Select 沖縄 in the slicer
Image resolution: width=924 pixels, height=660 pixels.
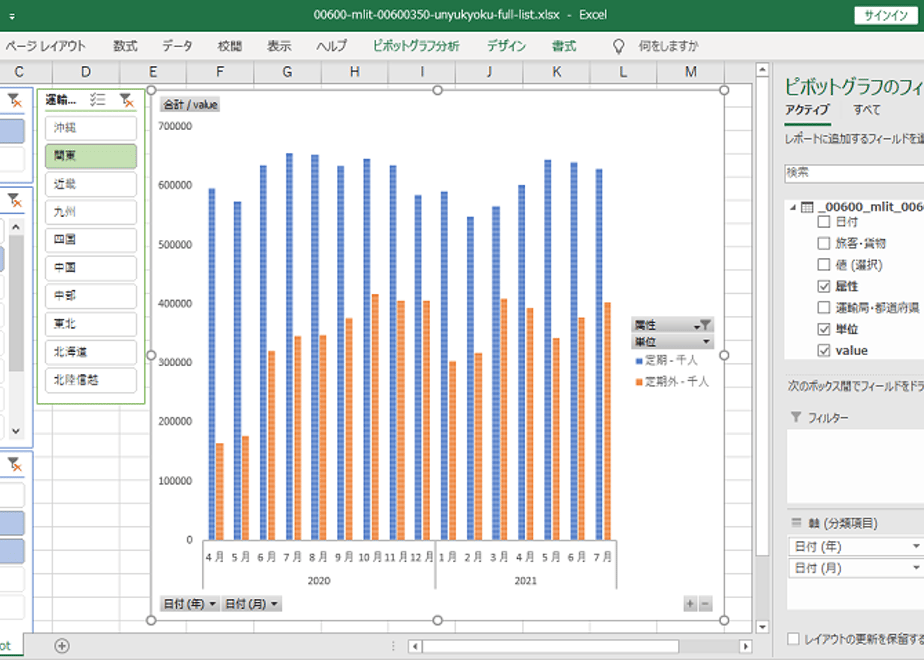click(91, 127)
